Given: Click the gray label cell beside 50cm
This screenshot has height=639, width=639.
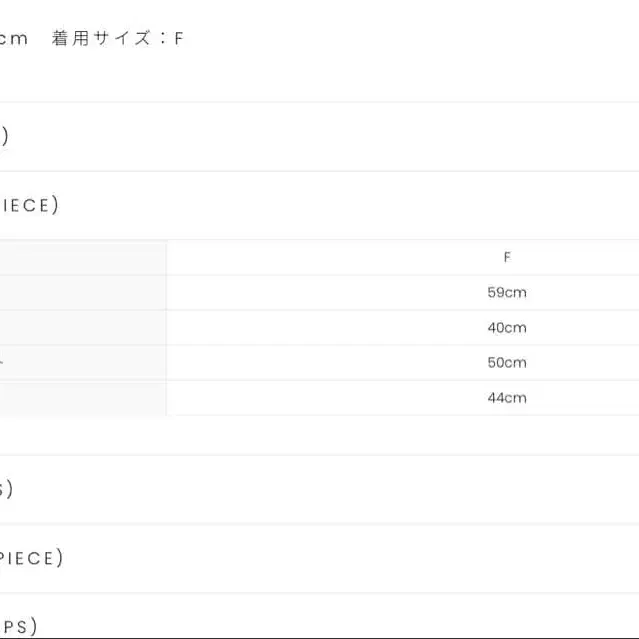Looking at the screenshot, I should (x=82, y=363).
